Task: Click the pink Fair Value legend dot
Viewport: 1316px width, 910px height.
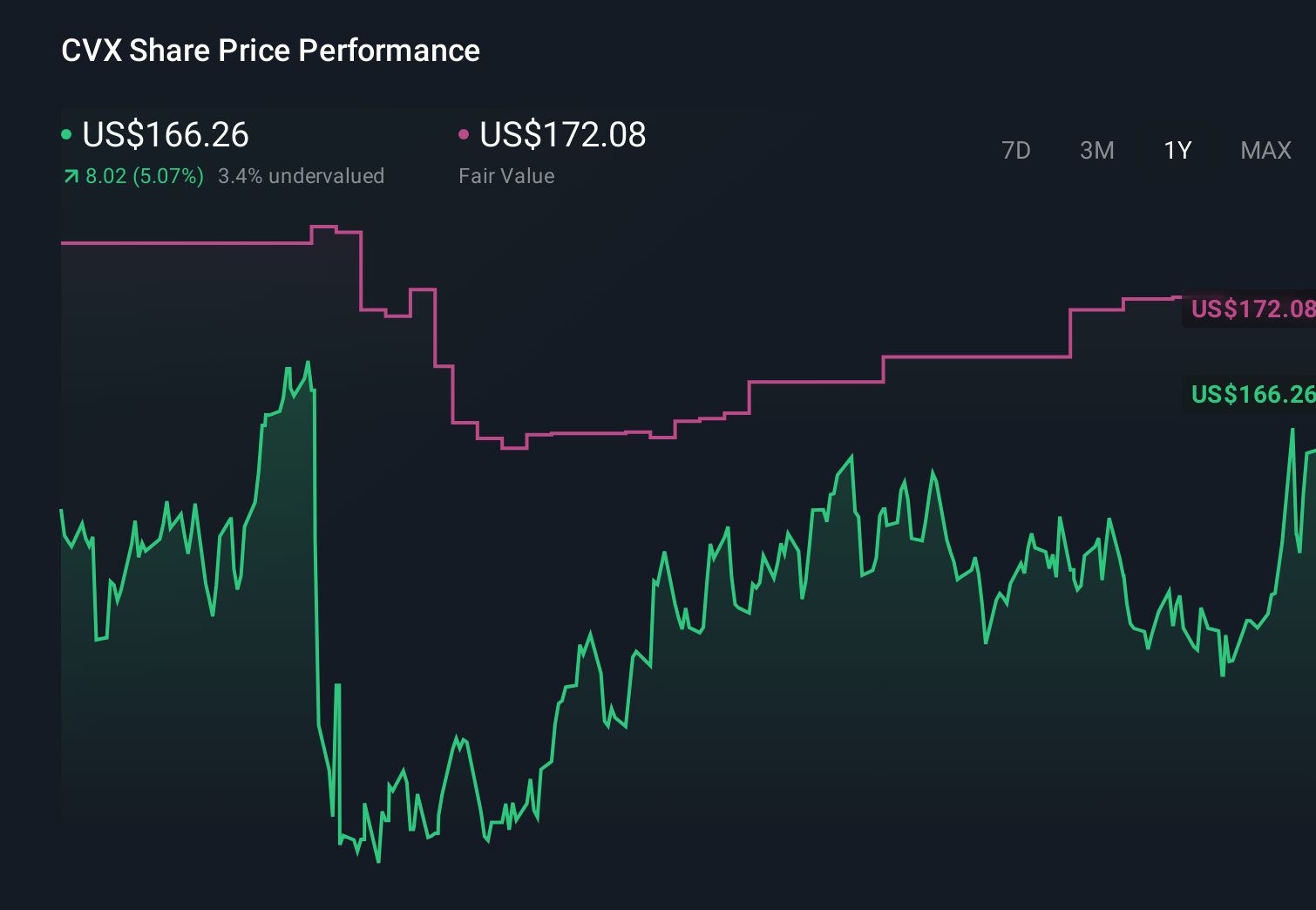Action: pos(465,134)
